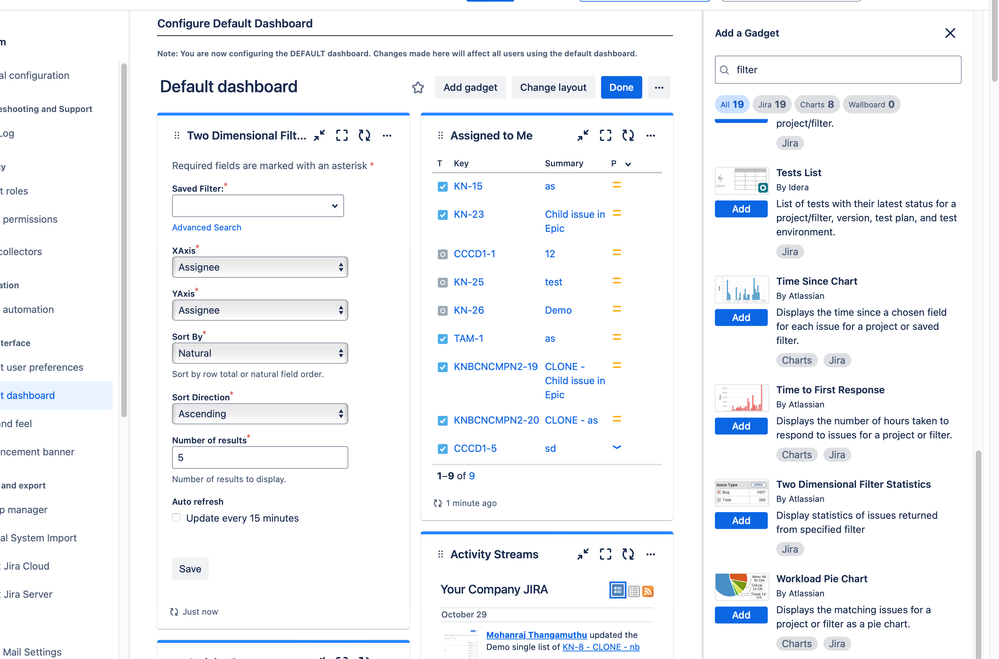Open dashboard more options ellipsis button
Screen dimensions: 999x659
[659, 87]
